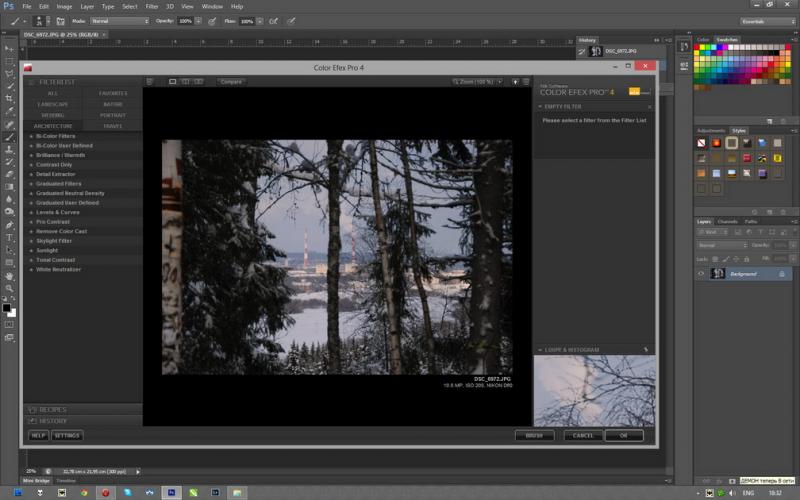Image resolution: width=800 pixels, height=500 pixels.
Task: Open Chrome from the Windows taskbar
Action: point(84,492)
